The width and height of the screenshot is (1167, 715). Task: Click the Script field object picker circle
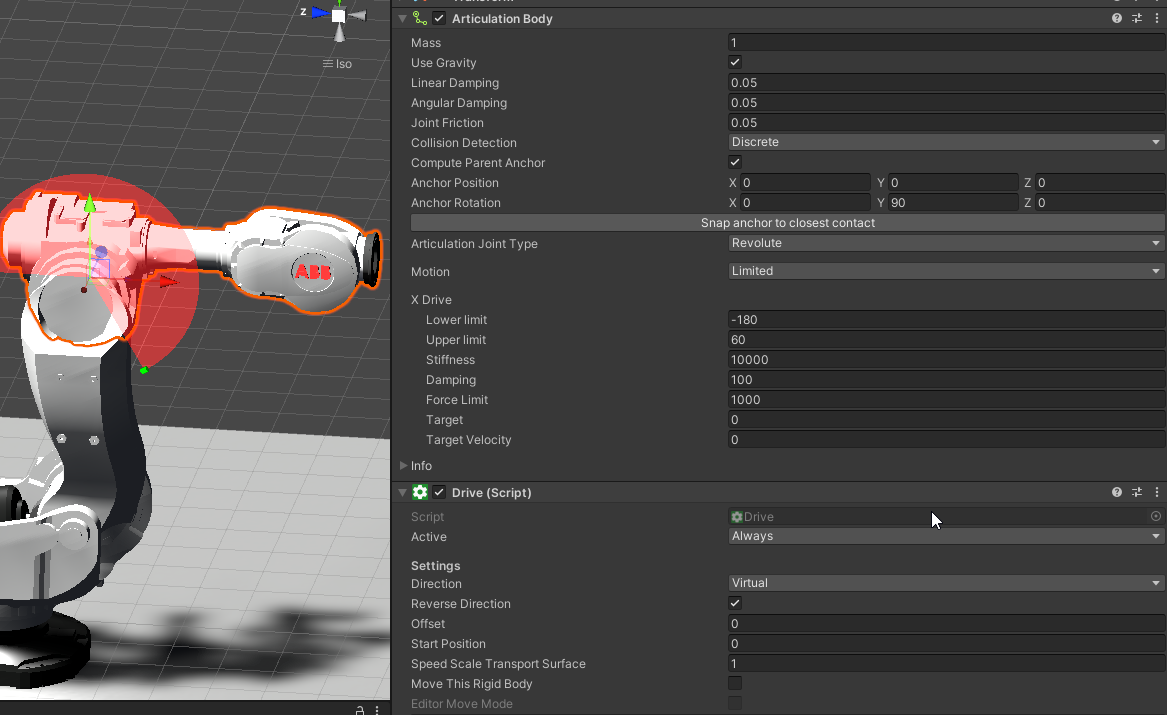point(1156,517)
